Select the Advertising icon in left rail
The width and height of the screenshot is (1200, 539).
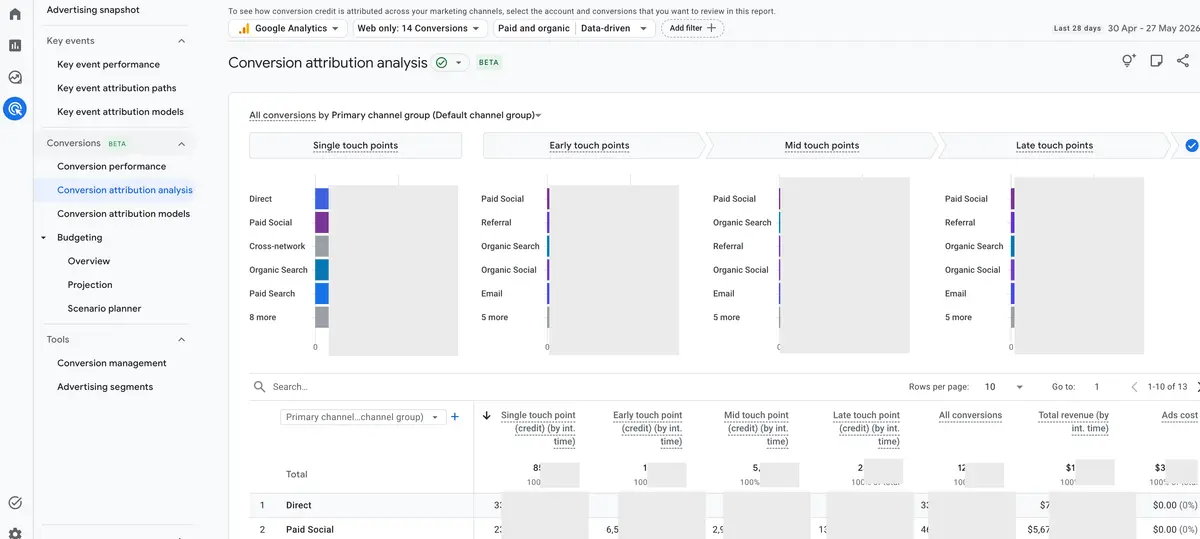15,109
